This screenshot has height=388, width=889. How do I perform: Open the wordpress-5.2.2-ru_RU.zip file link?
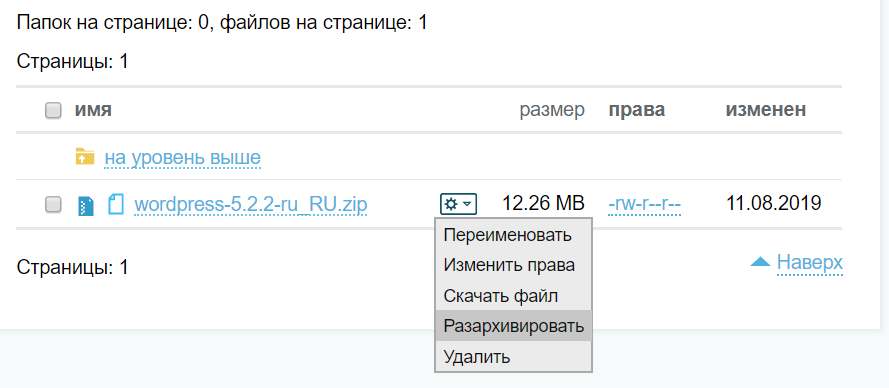251,205
